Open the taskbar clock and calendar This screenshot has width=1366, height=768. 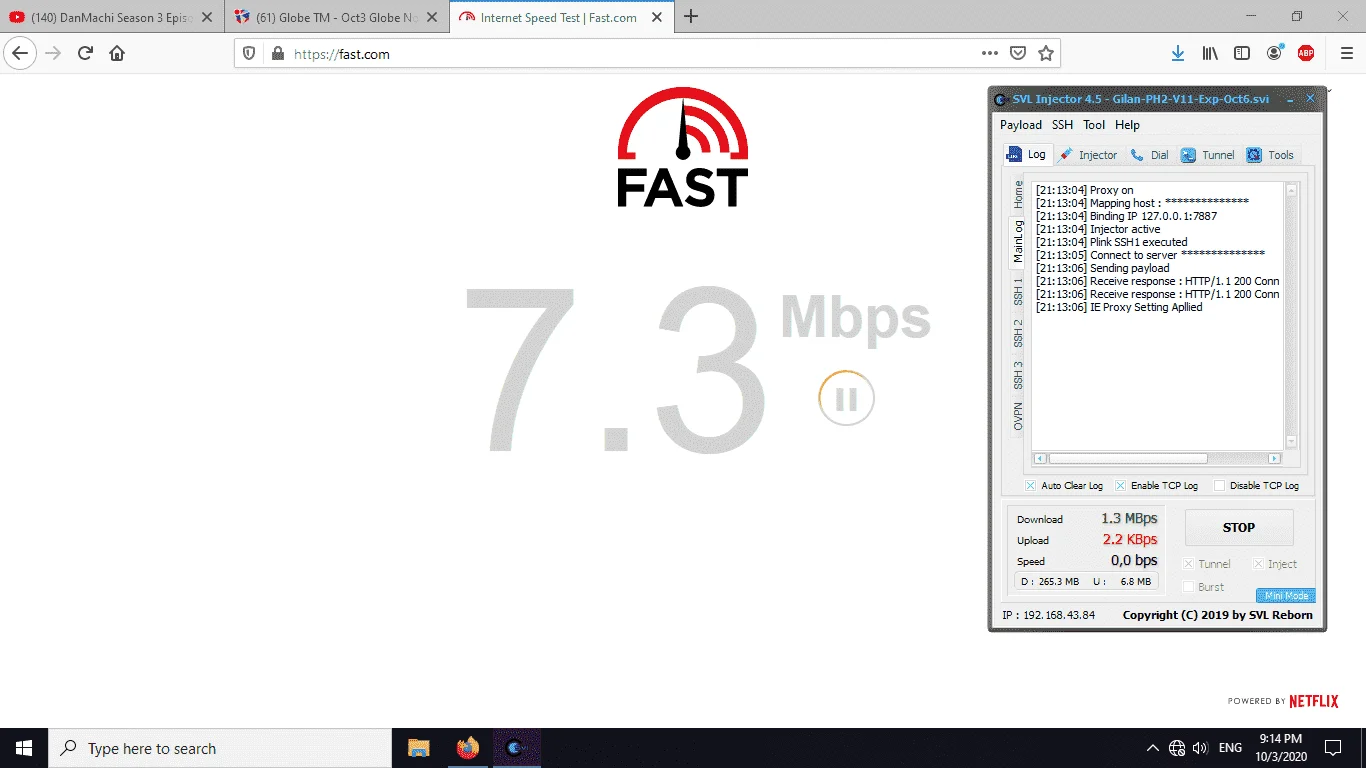[1280, 748]
